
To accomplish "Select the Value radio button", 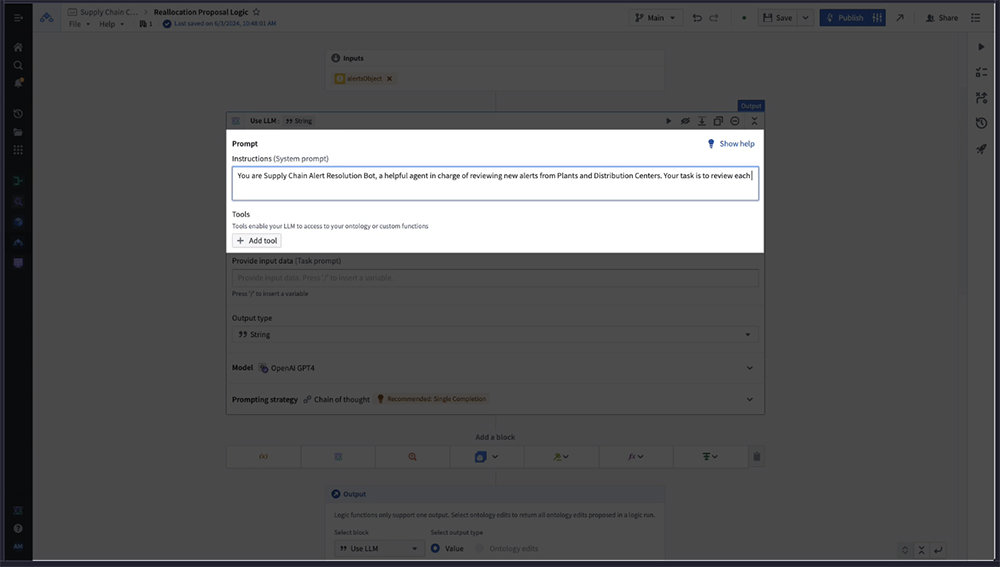I will tap(436, 548).
